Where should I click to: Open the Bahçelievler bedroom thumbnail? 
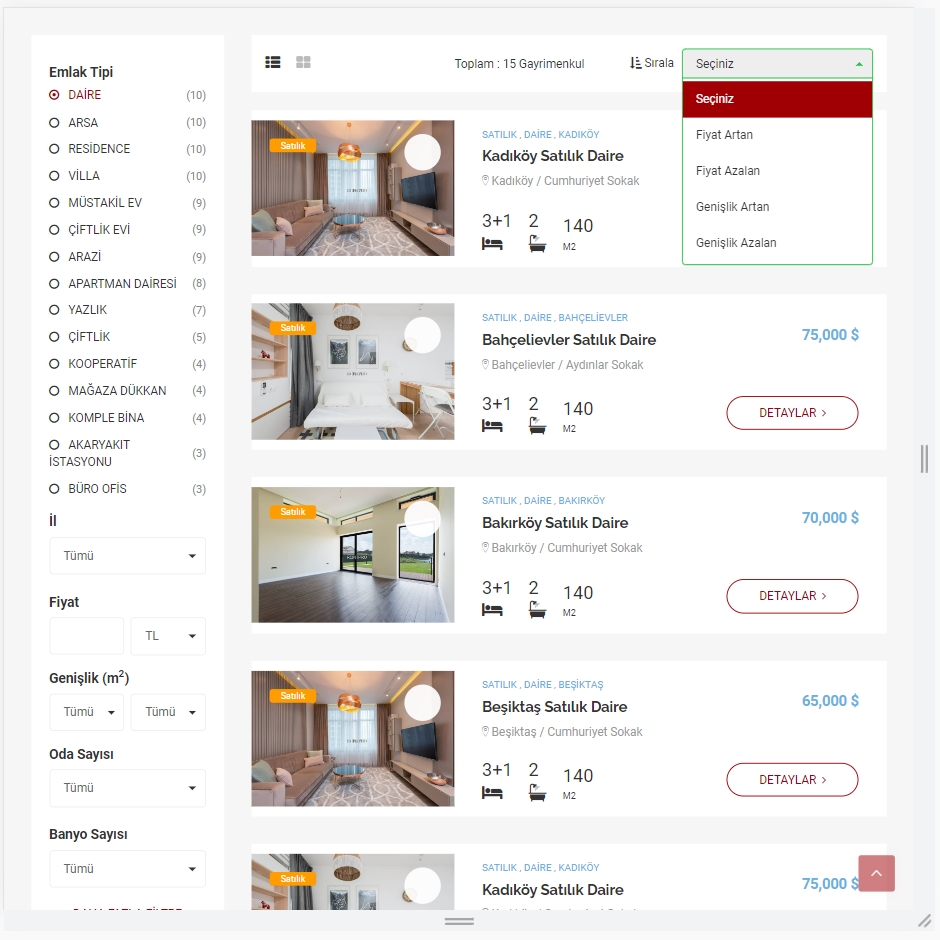(352, 371)
